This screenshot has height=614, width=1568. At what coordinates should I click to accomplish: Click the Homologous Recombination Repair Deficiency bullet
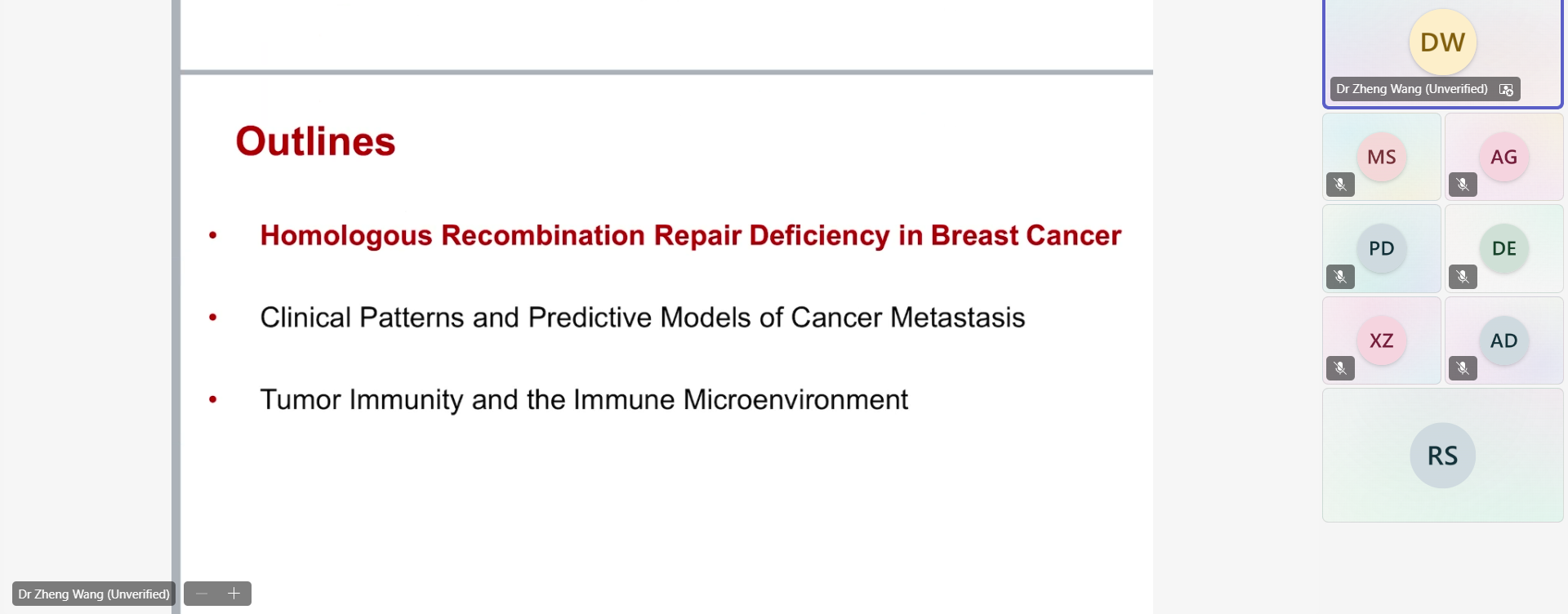[690, 235]
